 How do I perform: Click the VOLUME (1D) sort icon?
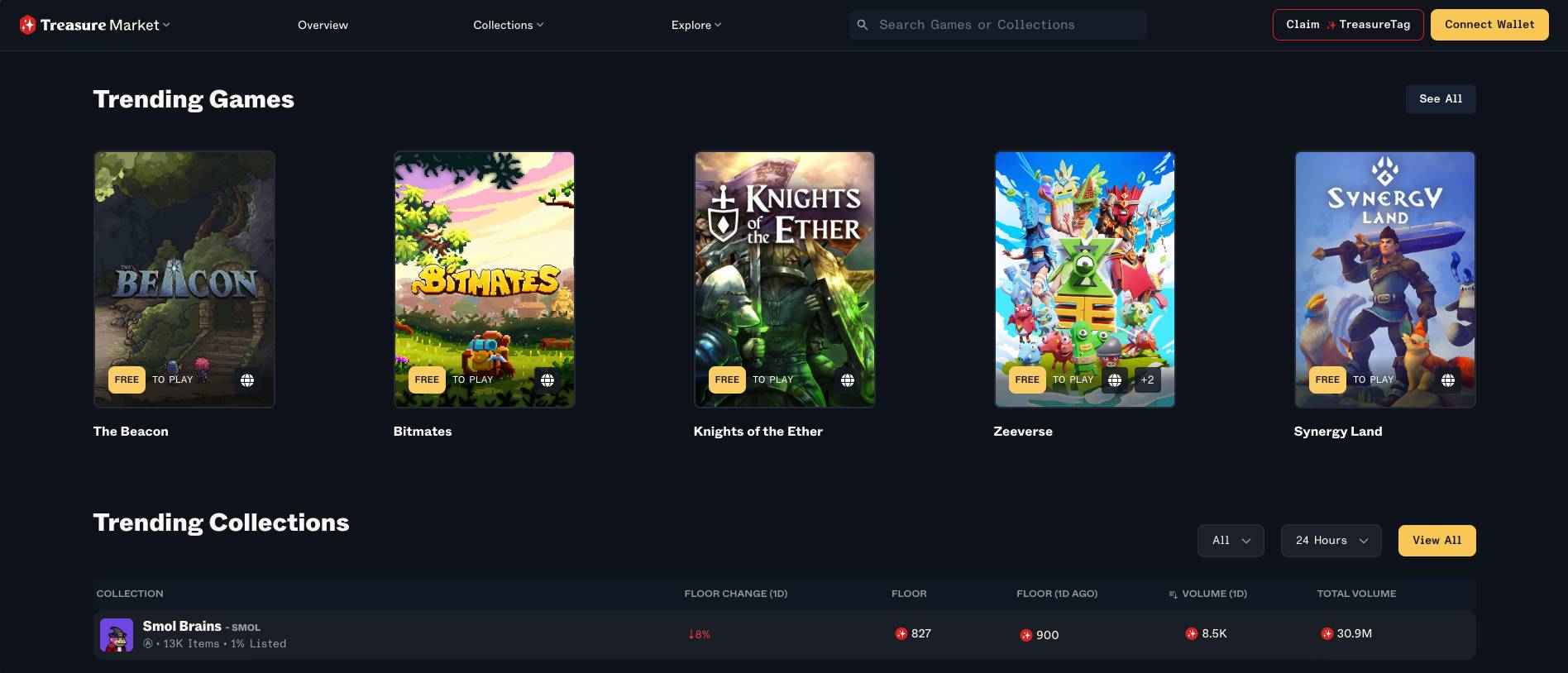pos(1173,594)
